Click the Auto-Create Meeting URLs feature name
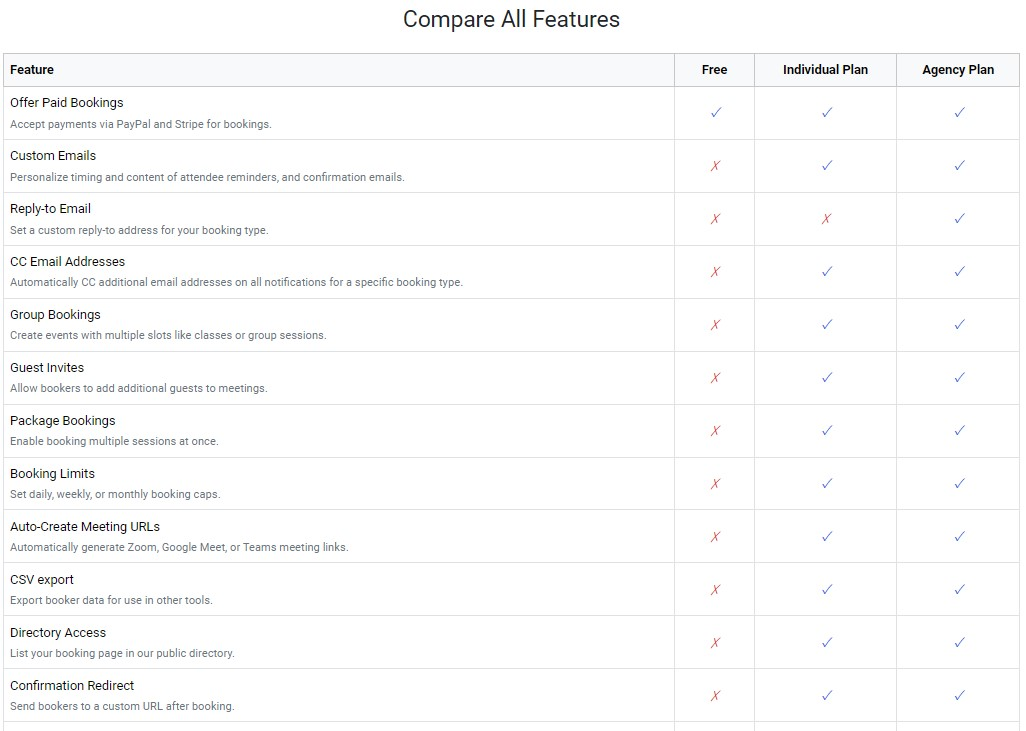The width and height of the screenshot is (1026, 731). click(x=85, y=527)
